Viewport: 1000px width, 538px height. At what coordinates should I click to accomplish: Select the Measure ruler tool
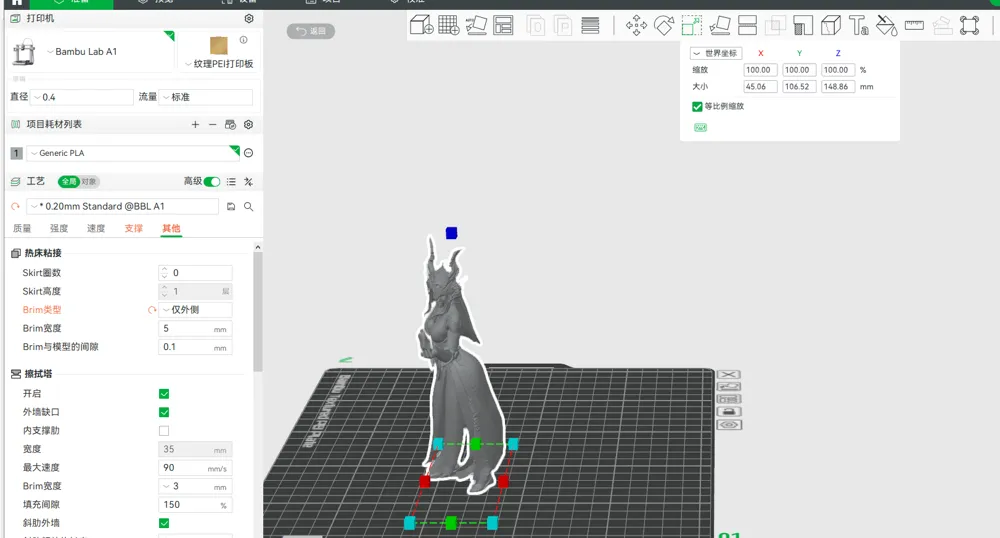[x=914, y=25]
